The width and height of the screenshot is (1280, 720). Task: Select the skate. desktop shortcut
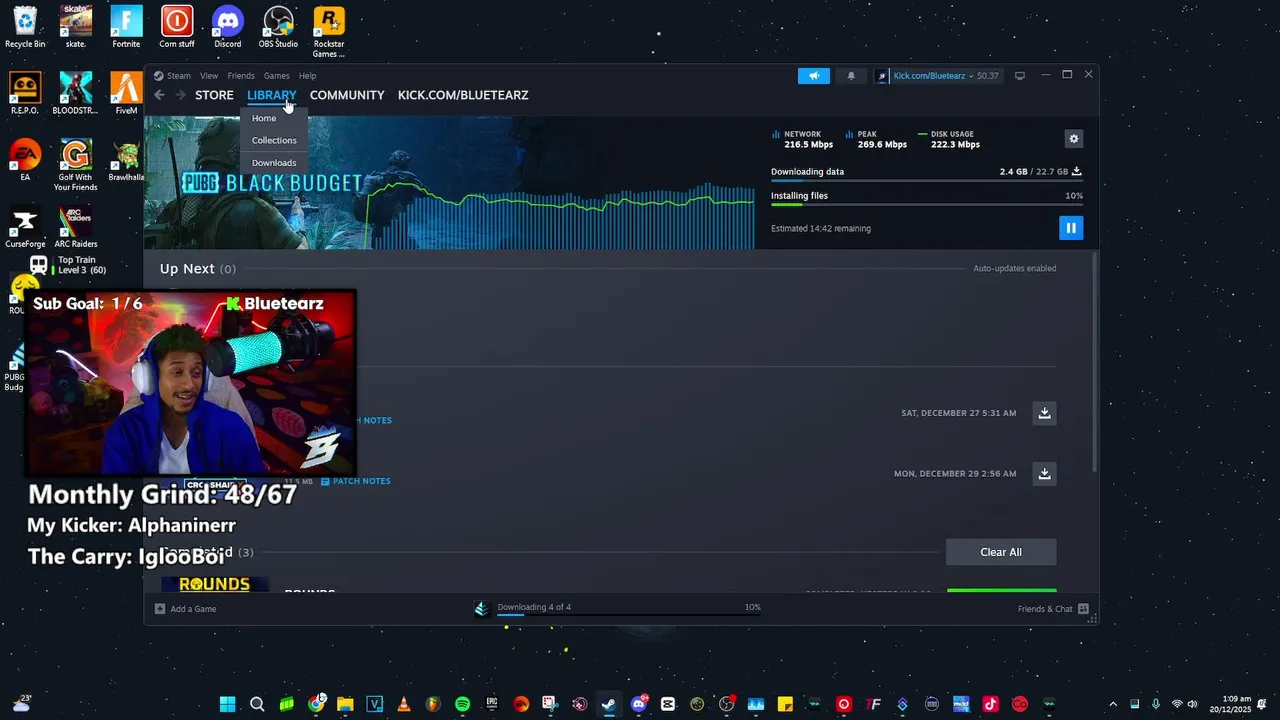point(76,26)
